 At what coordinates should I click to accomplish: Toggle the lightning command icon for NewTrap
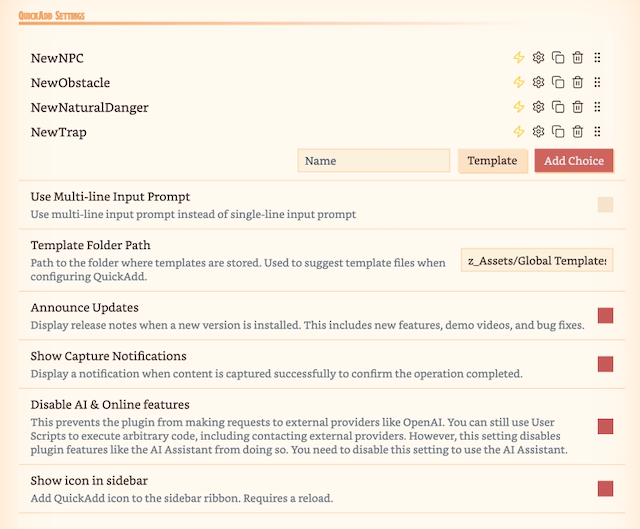click(519, 131)
